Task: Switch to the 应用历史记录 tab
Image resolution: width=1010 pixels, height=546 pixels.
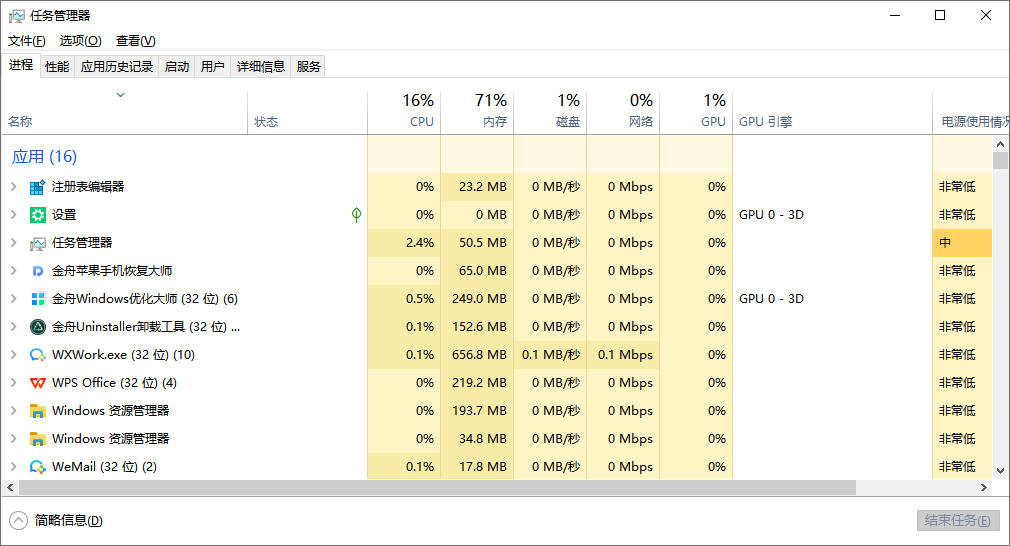Action: [117, 66]
